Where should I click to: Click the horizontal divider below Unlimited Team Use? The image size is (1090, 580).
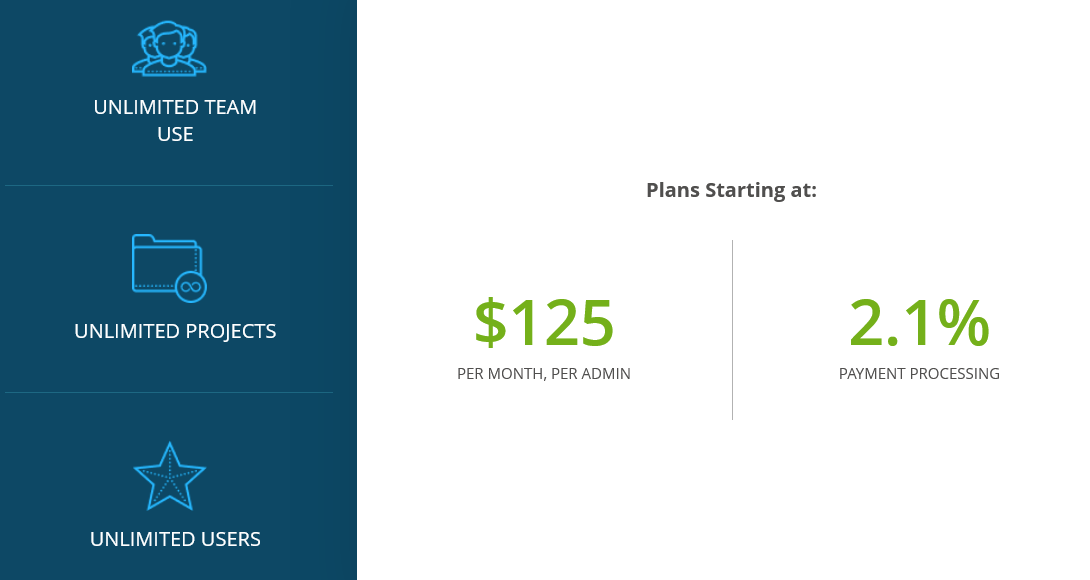(x=169, y=185)
